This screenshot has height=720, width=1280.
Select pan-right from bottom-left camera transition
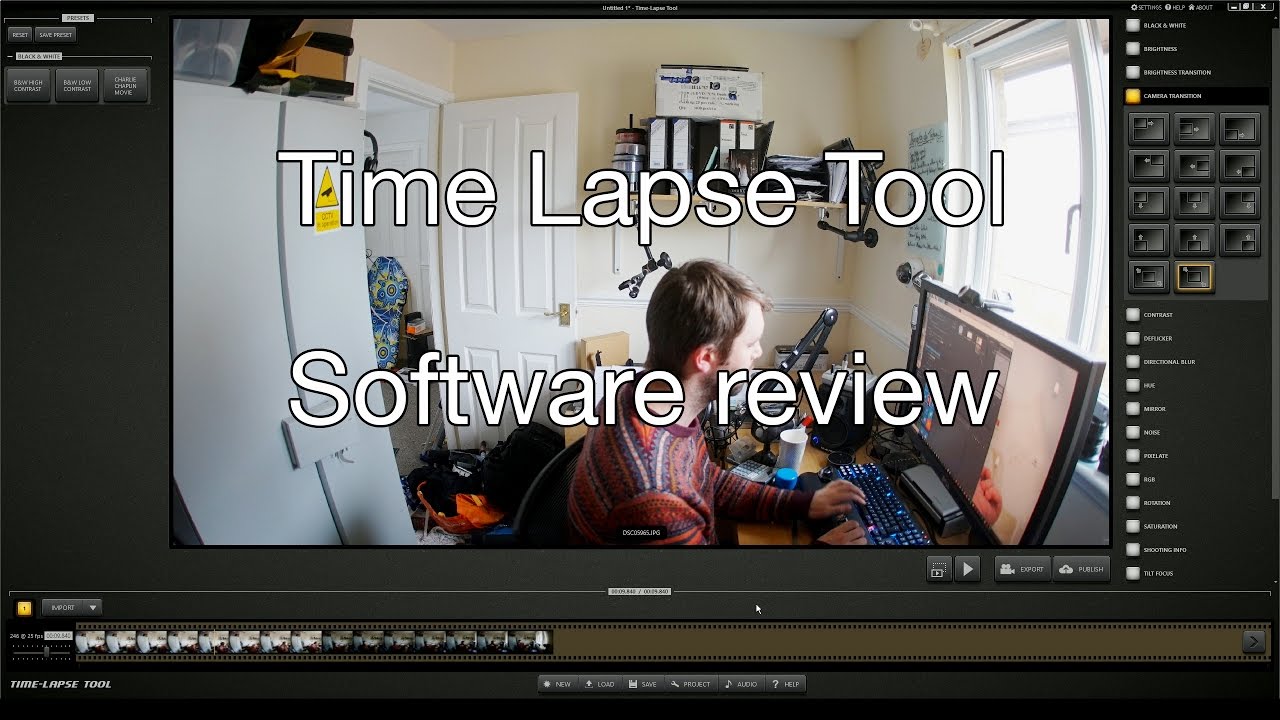coord(1240,129)
